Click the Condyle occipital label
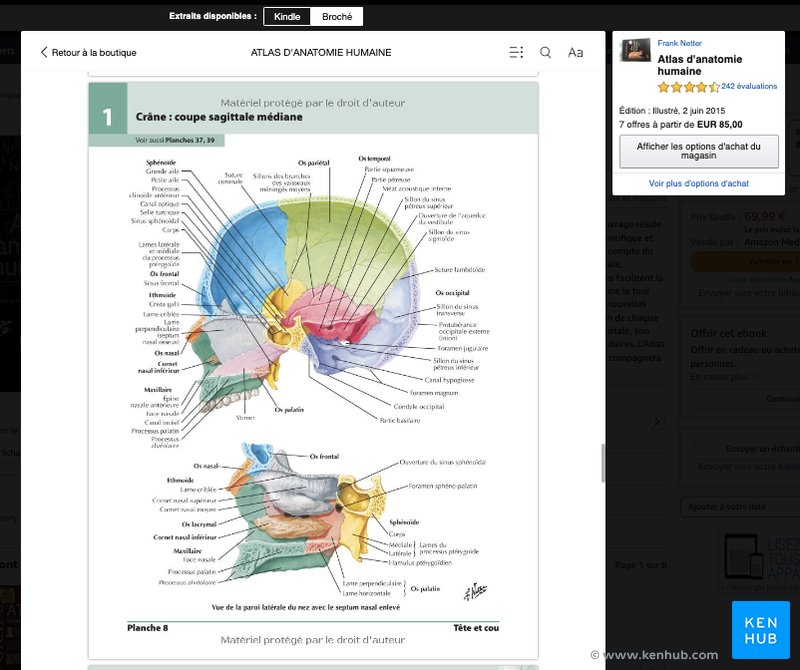Viewport: 800px width, 670px height. point(419,406)
